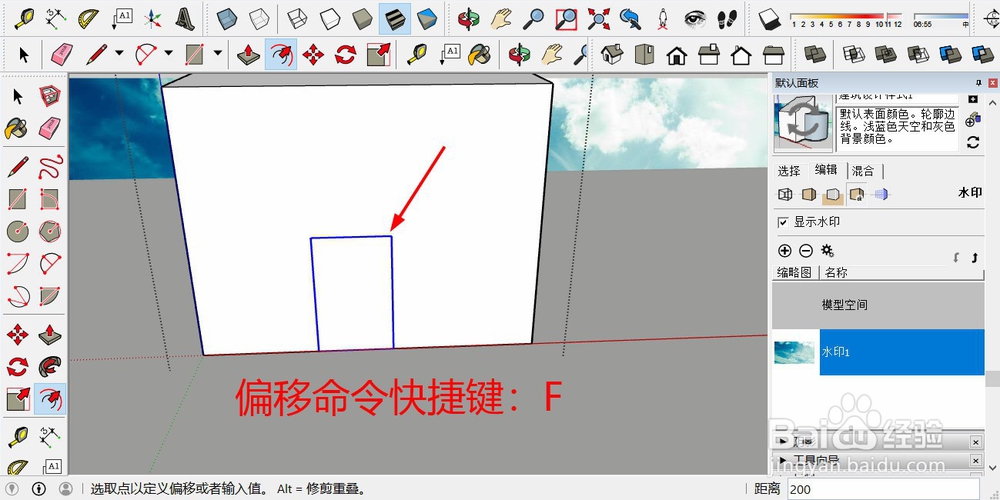Switch to Iso standard view
The image size is (1000, 500).
(x=612, y=54)
